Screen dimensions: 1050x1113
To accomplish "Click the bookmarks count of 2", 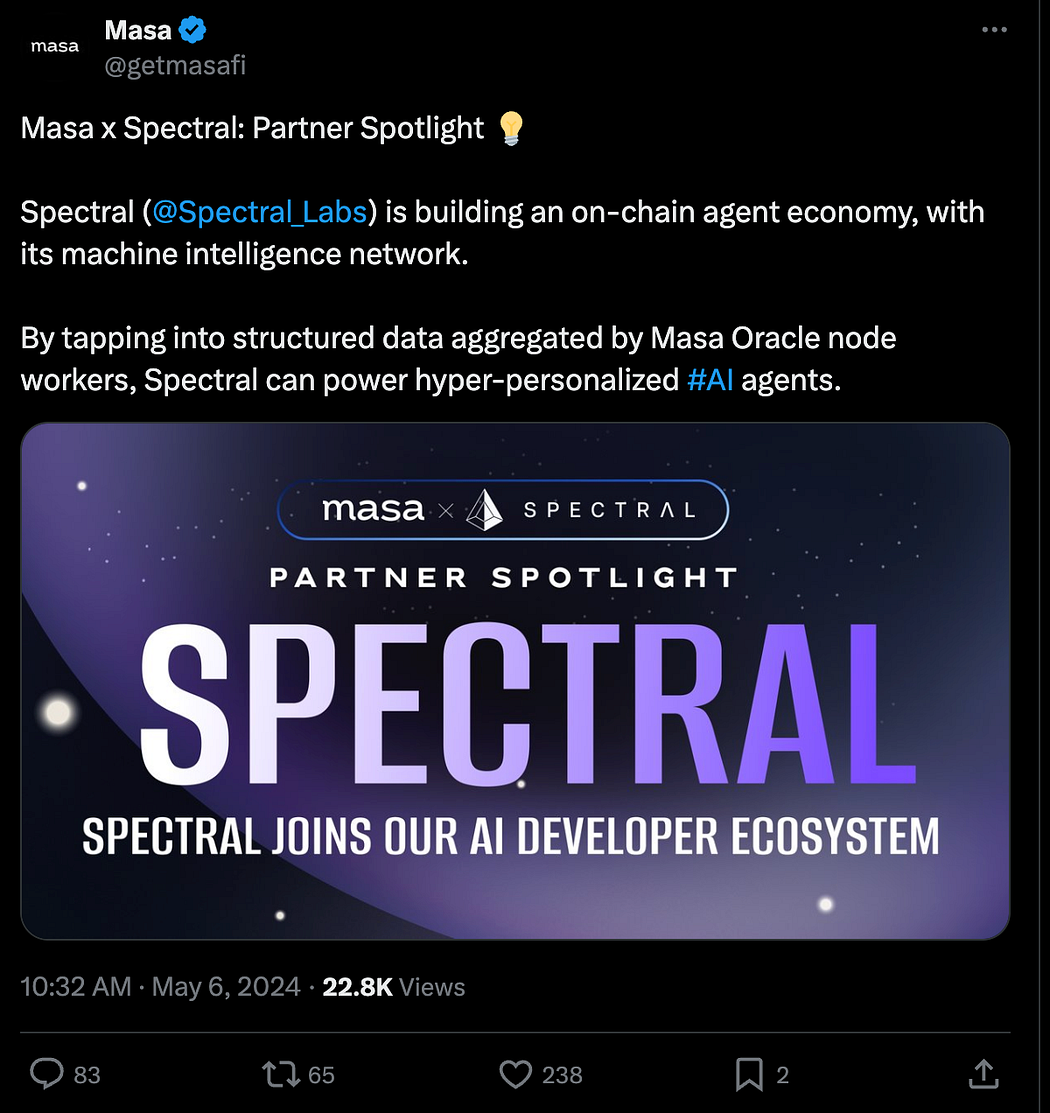I will [783, 1075].
